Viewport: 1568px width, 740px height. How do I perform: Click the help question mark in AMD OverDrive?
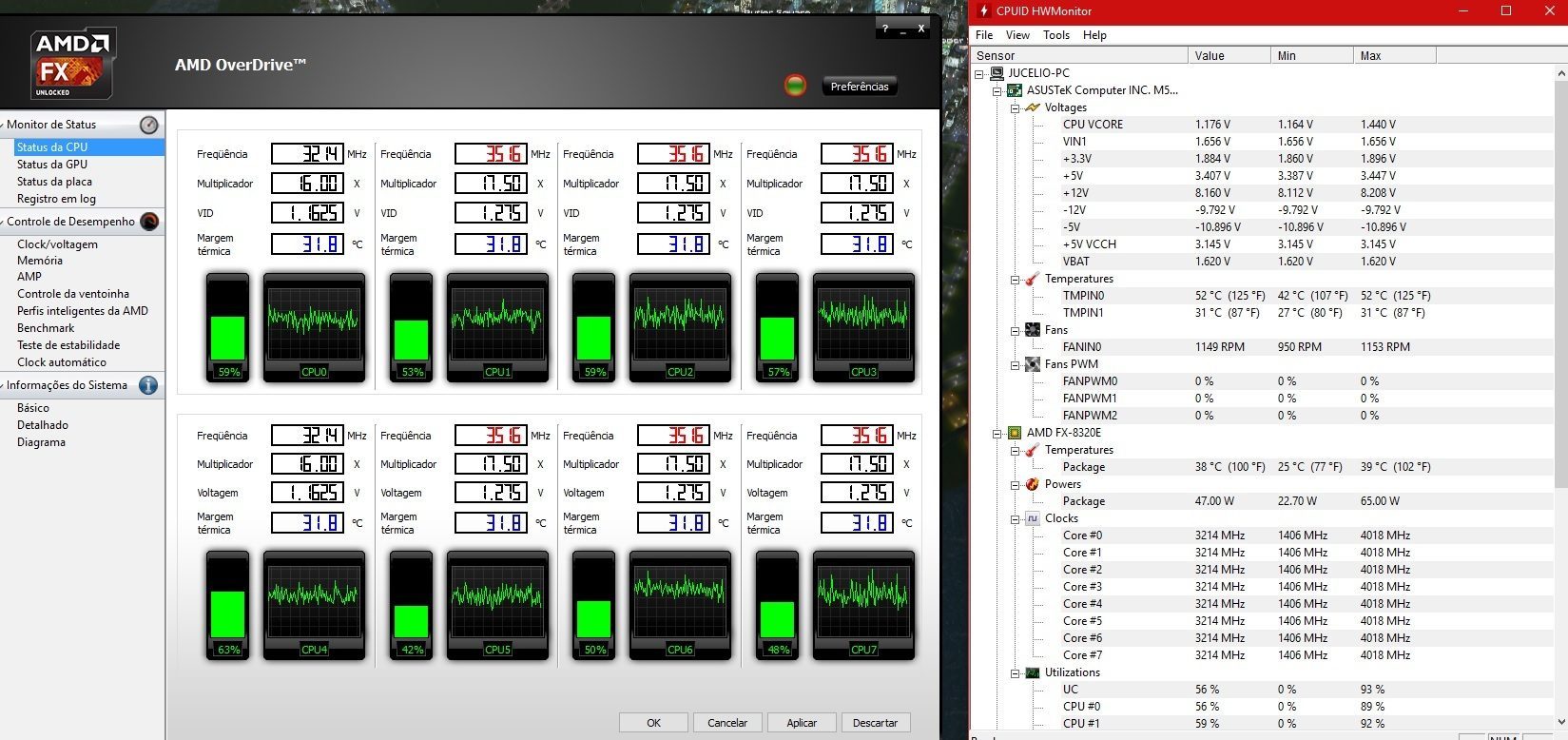886,29
